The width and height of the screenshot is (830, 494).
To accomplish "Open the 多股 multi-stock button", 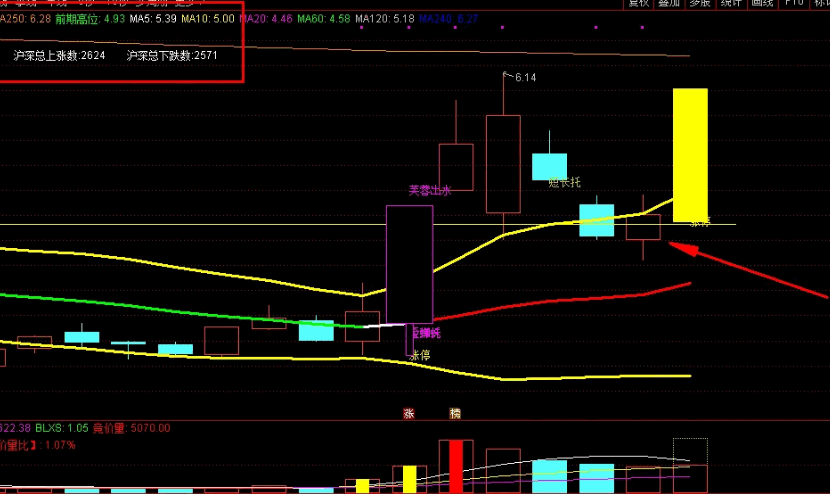I will tap(699, 4).
